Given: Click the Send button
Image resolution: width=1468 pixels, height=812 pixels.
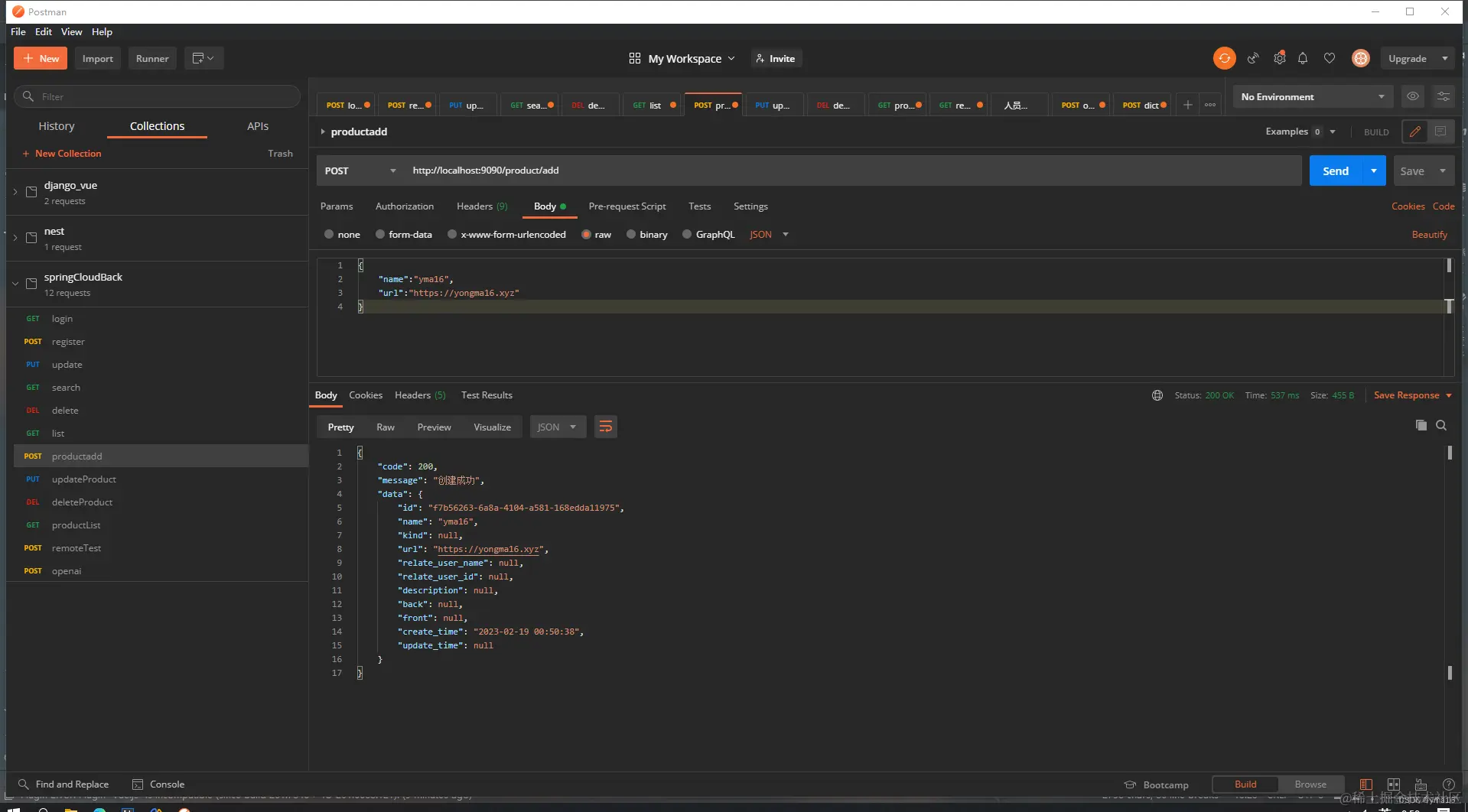Looking at the screenshot, I should coord(1336,171).
